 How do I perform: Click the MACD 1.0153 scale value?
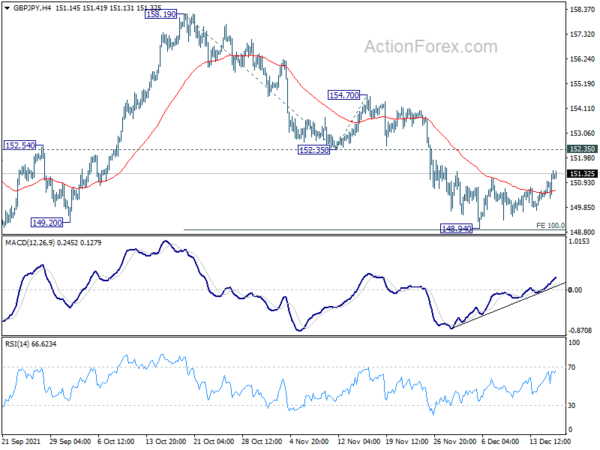pos(579,241)
